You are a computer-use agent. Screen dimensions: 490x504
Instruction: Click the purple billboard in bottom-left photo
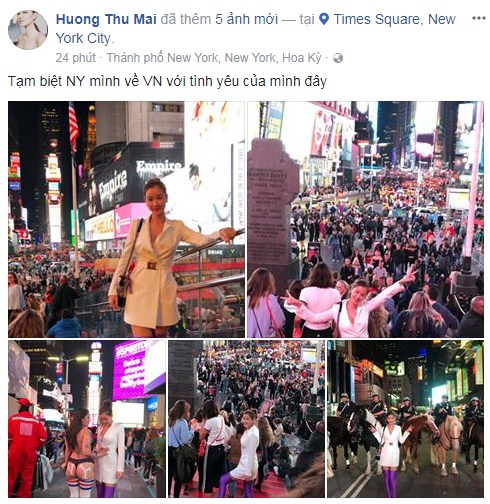click(x=130, y=369)
